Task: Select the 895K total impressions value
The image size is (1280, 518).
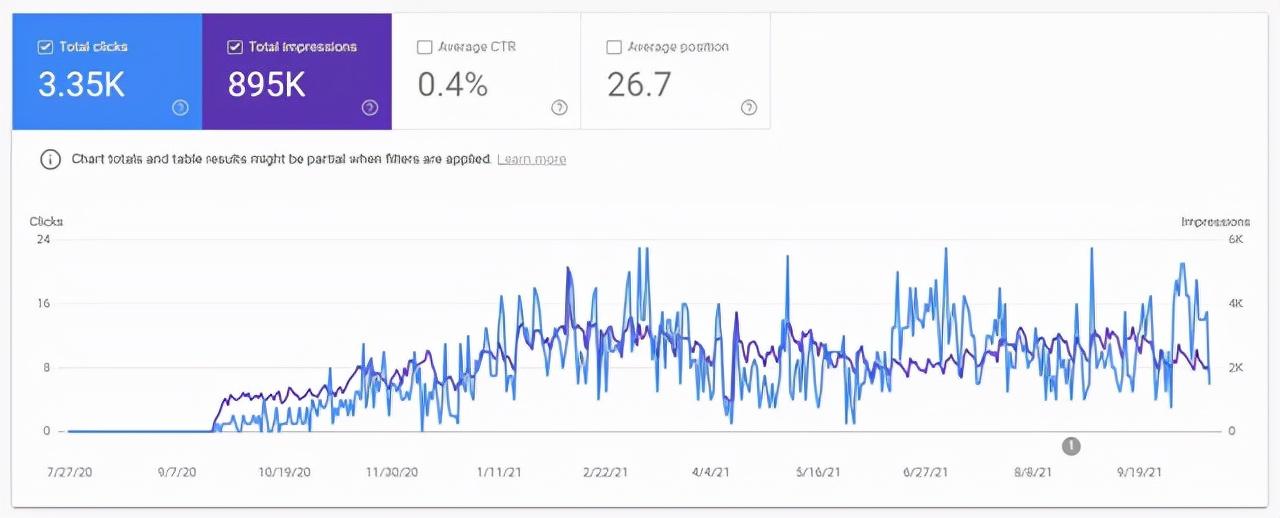Action: coord(266,85)
